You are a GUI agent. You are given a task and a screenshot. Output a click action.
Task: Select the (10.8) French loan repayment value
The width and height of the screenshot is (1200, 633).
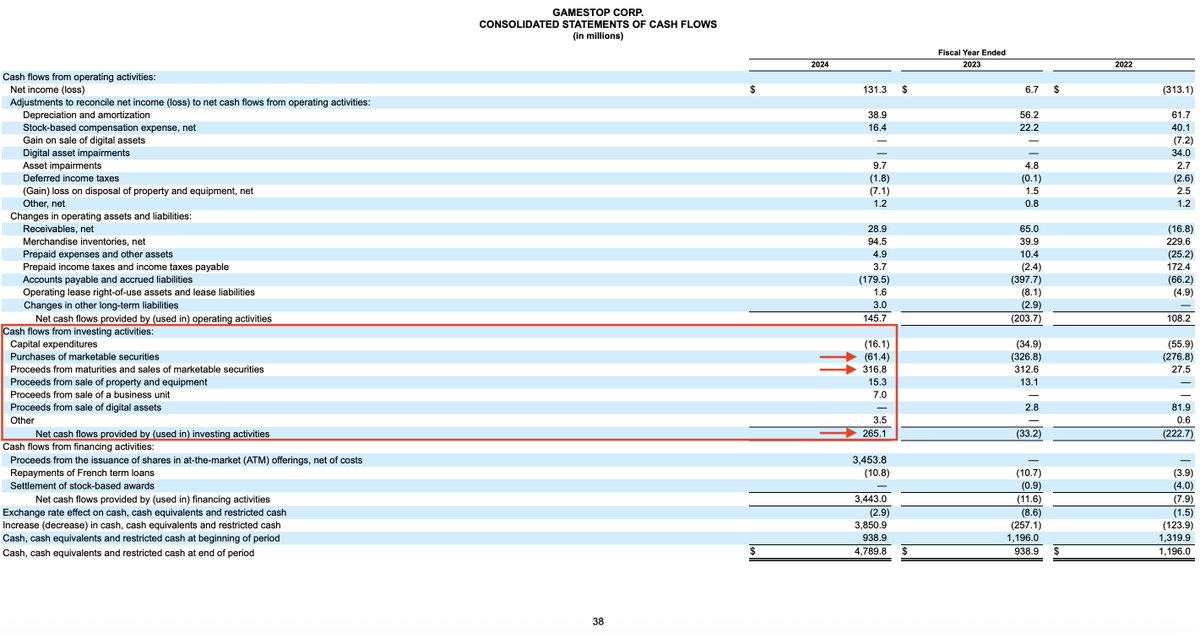click(876, 472)
